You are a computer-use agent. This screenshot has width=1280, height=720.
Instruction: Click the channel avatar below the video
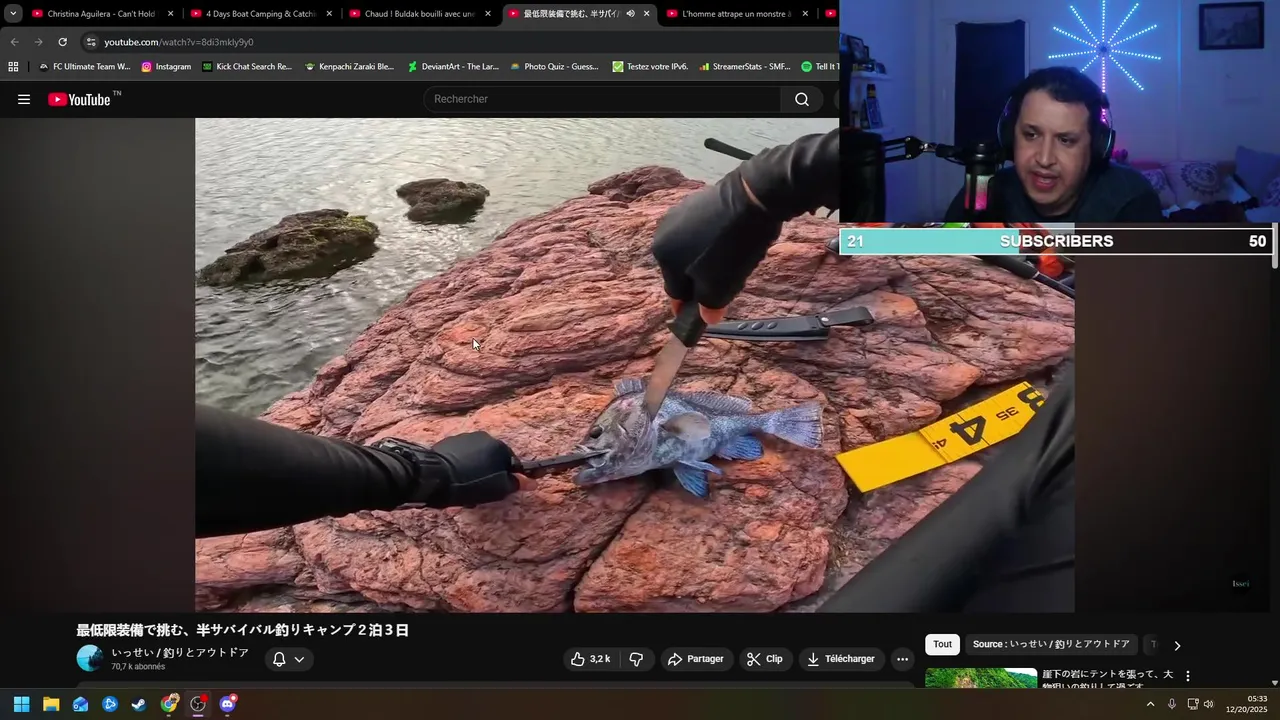(x=90, y=658)
